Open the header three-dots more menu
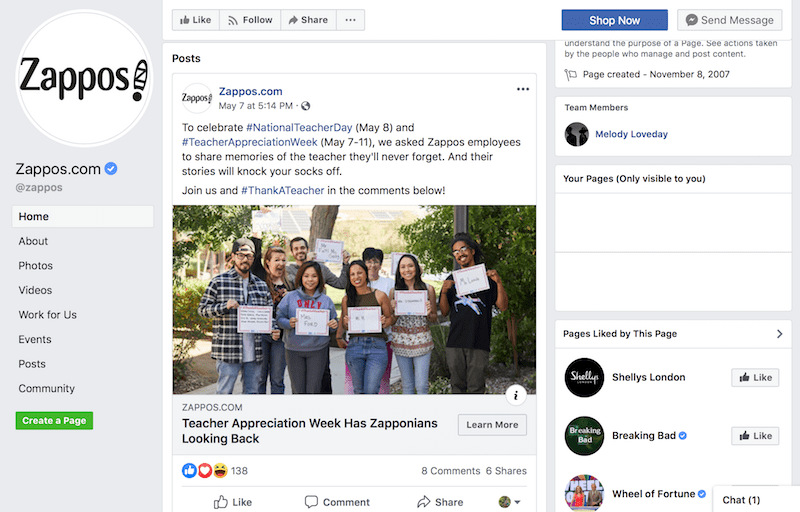 pos(351,20)
